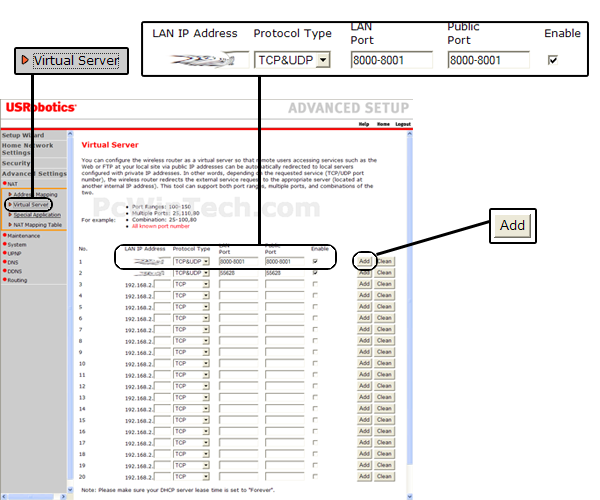Click the red bullet icon next to UPNP

click(4, 253)
